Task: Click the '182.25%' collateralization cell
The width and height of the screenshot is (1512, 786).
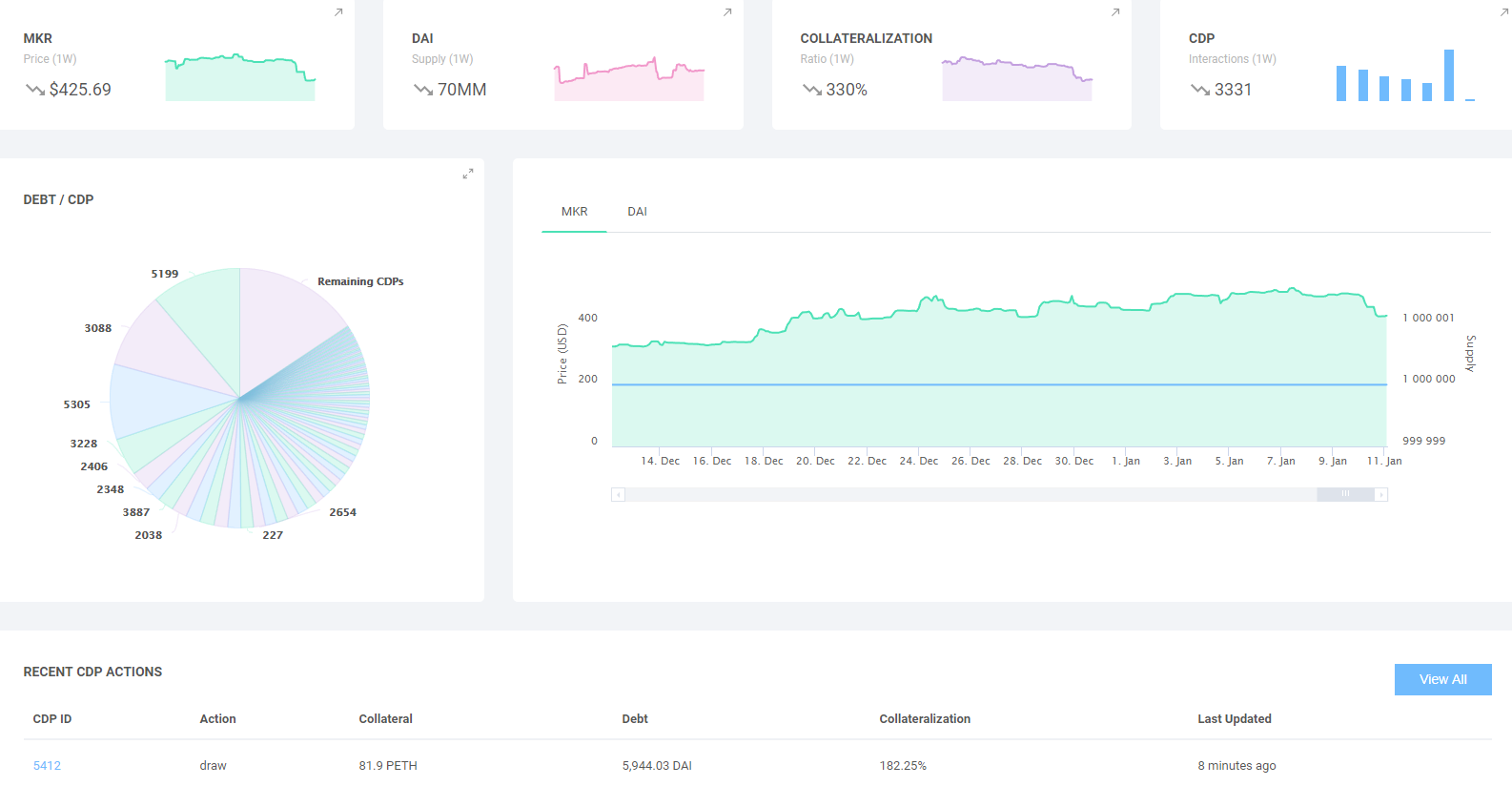Action: 903,766
